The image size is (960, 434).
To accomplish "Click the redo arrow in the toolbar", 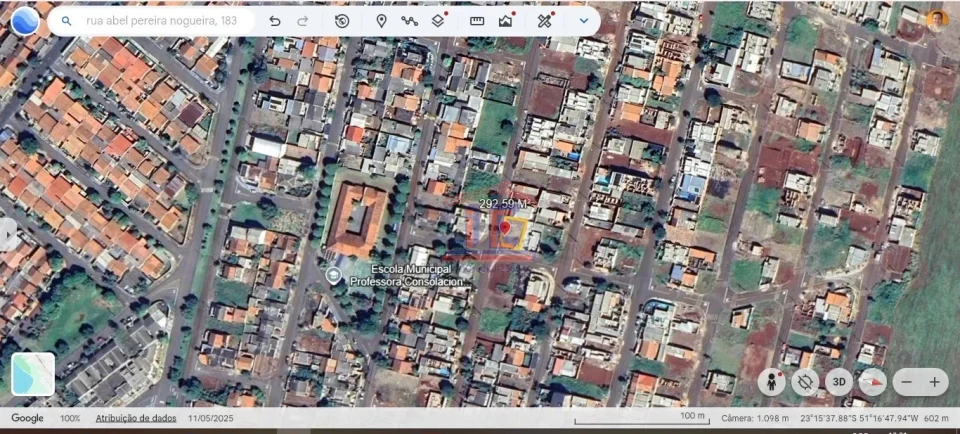I will click(x=303, y=21).
